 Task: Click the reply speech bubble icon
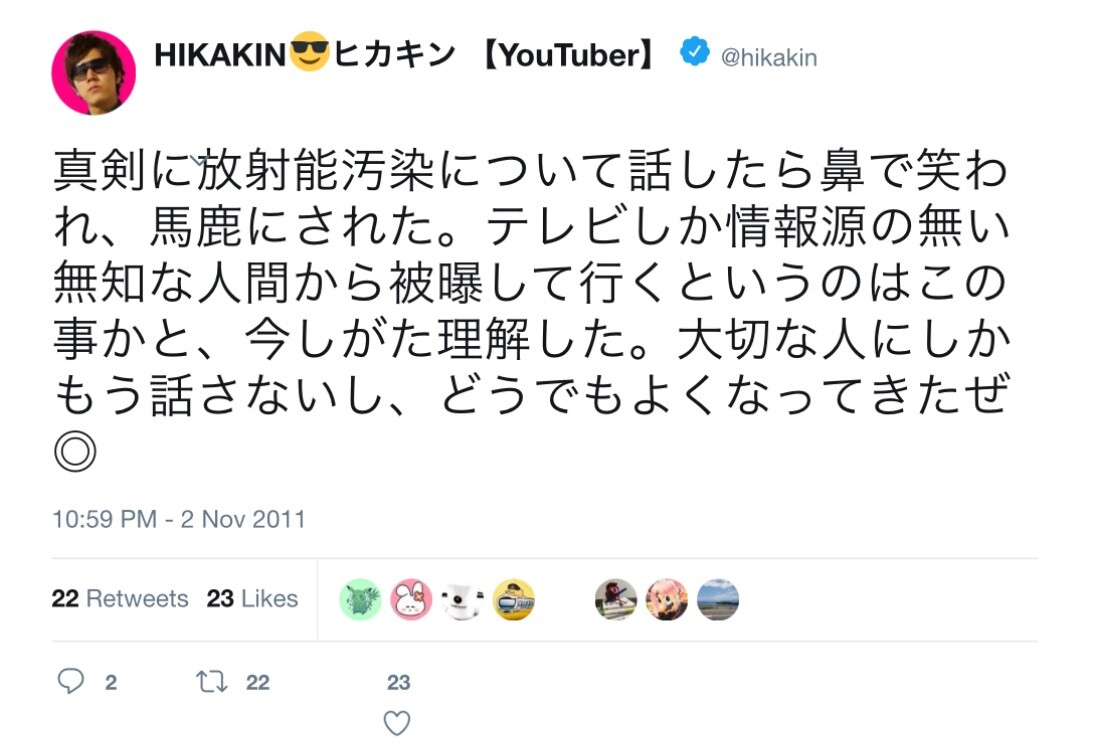tap(70, 682)
